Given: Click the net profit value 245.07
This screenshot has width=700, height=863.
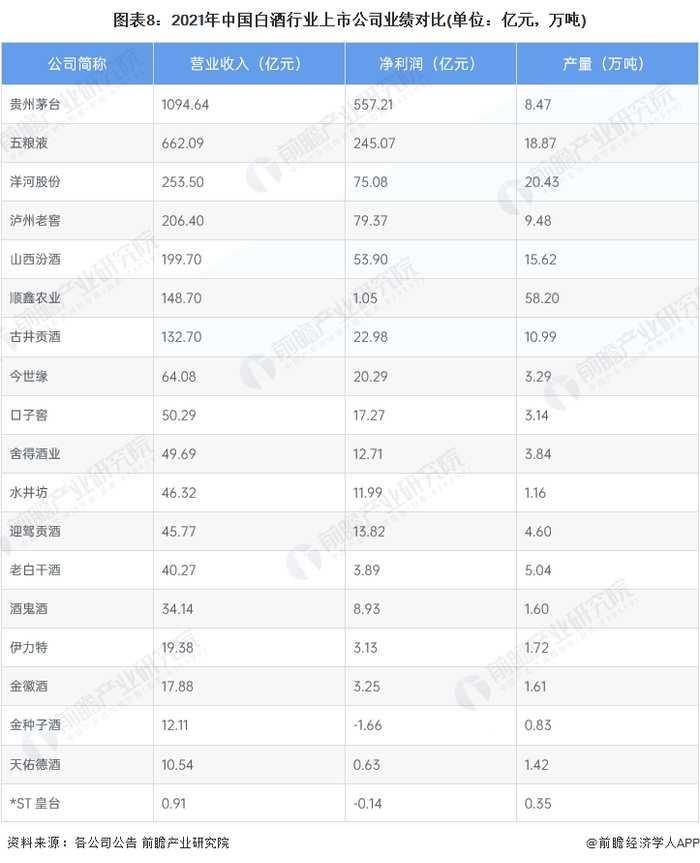Looking at the screenshot, I should click(374, 143).
